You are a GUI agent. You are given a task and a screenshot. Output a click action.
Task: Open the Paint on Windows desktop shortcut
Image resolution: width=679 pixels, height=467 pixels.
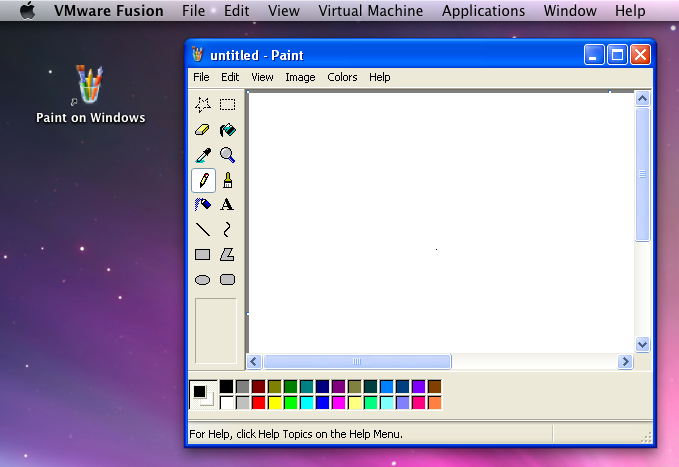pyautogui.click(x=90, y=94)
